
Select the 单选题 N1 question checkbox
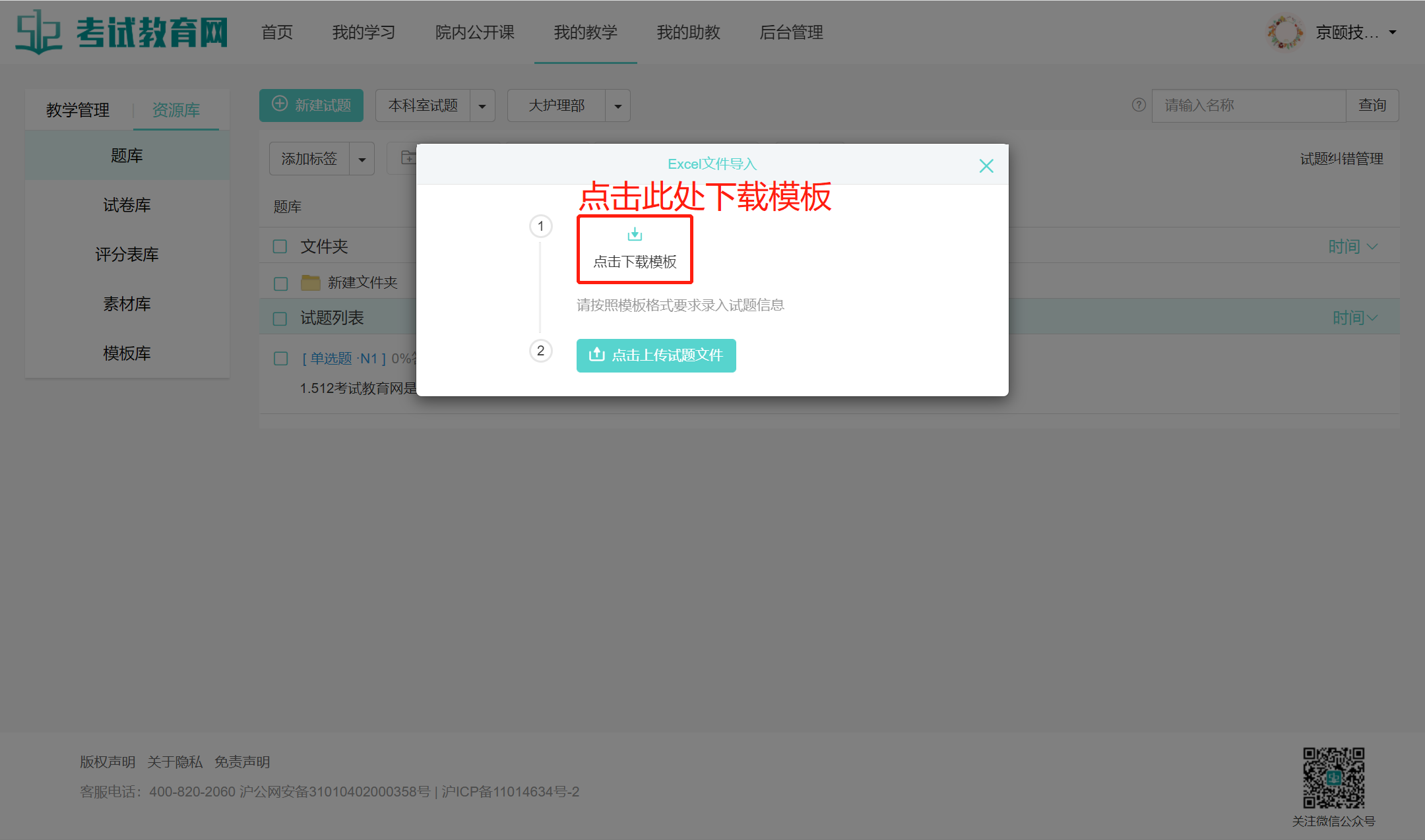(x=280, y=359)
